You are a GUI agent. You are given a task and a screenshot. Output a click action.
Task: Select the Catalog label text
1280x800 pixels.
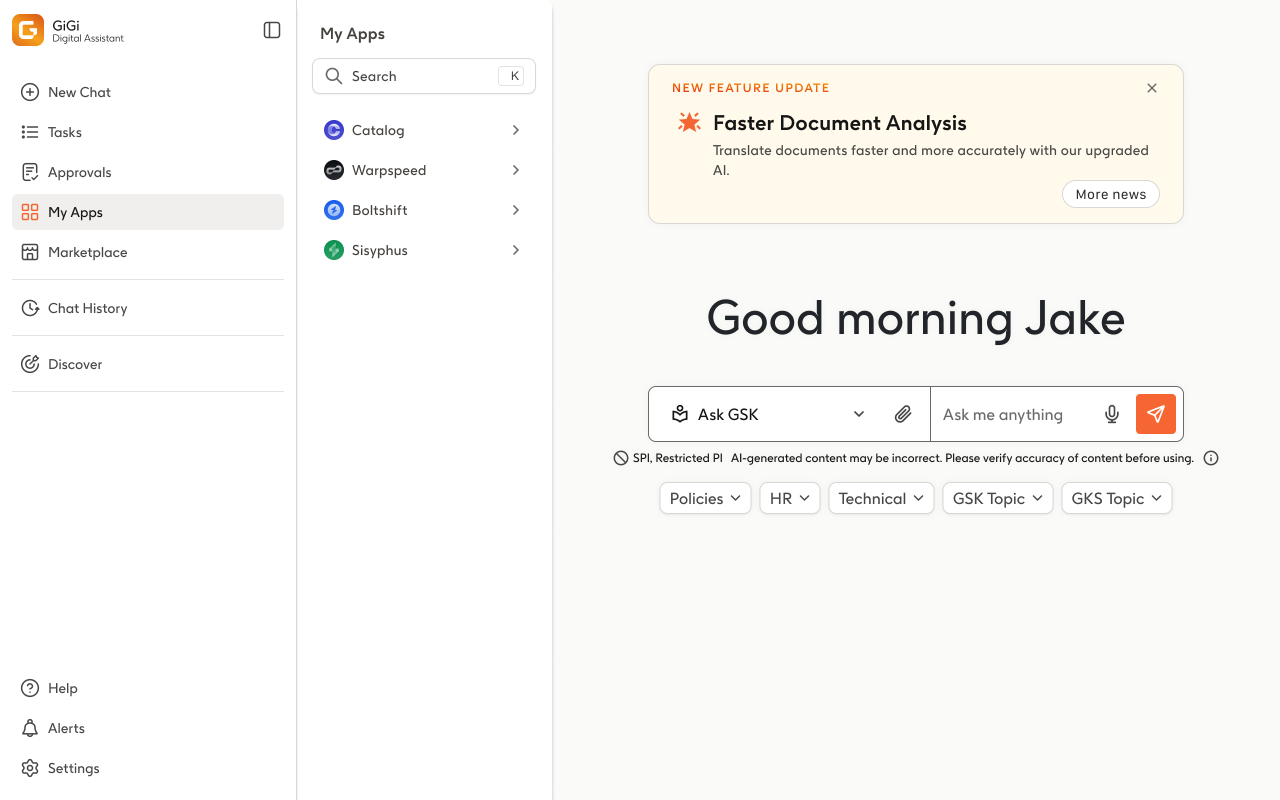click(378, 130)
